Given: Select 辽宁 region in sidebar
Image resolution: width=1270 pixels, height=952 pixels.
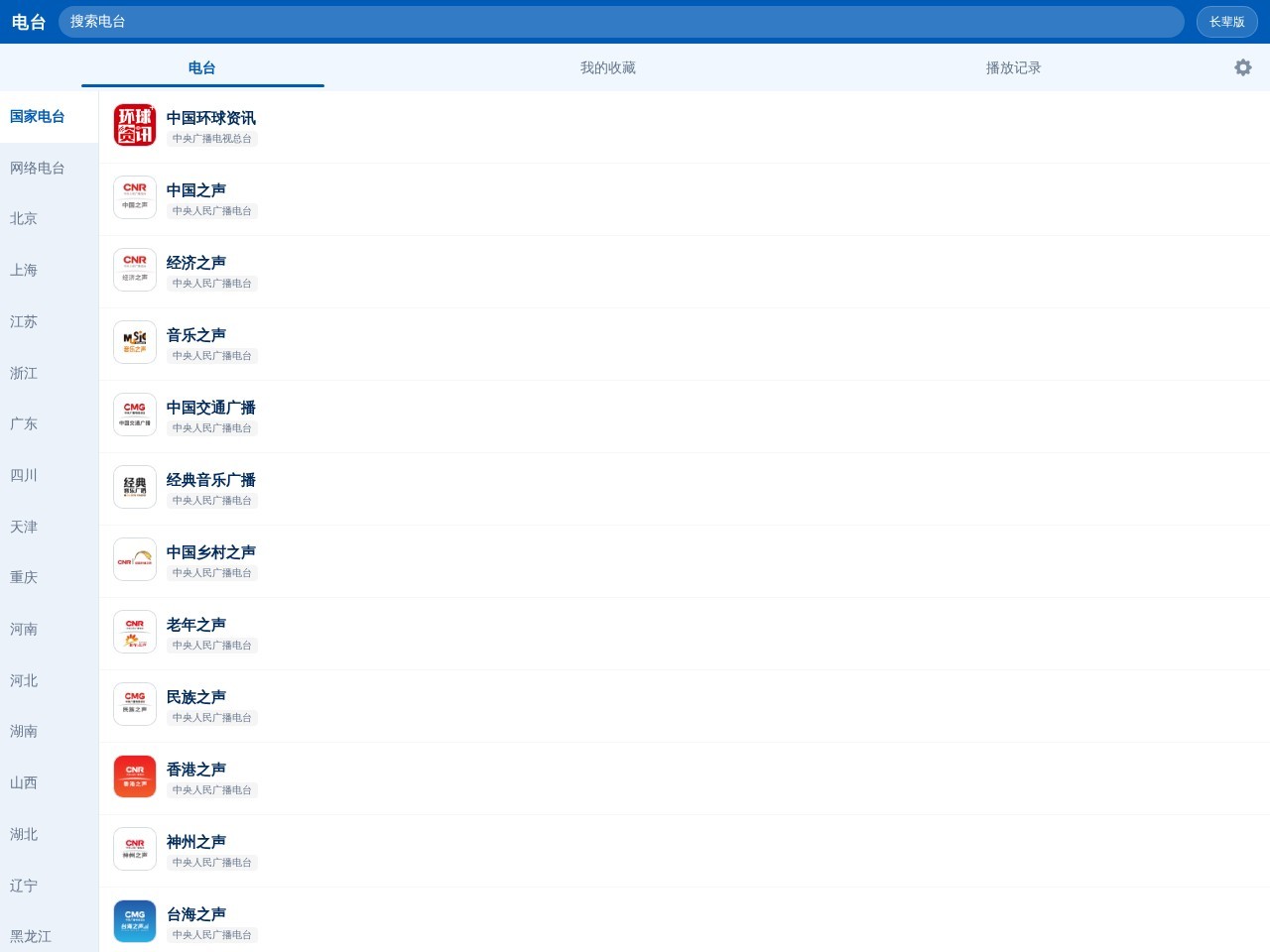Looking at the screenshot, I should pyautogui.click(x=50, y=886).
